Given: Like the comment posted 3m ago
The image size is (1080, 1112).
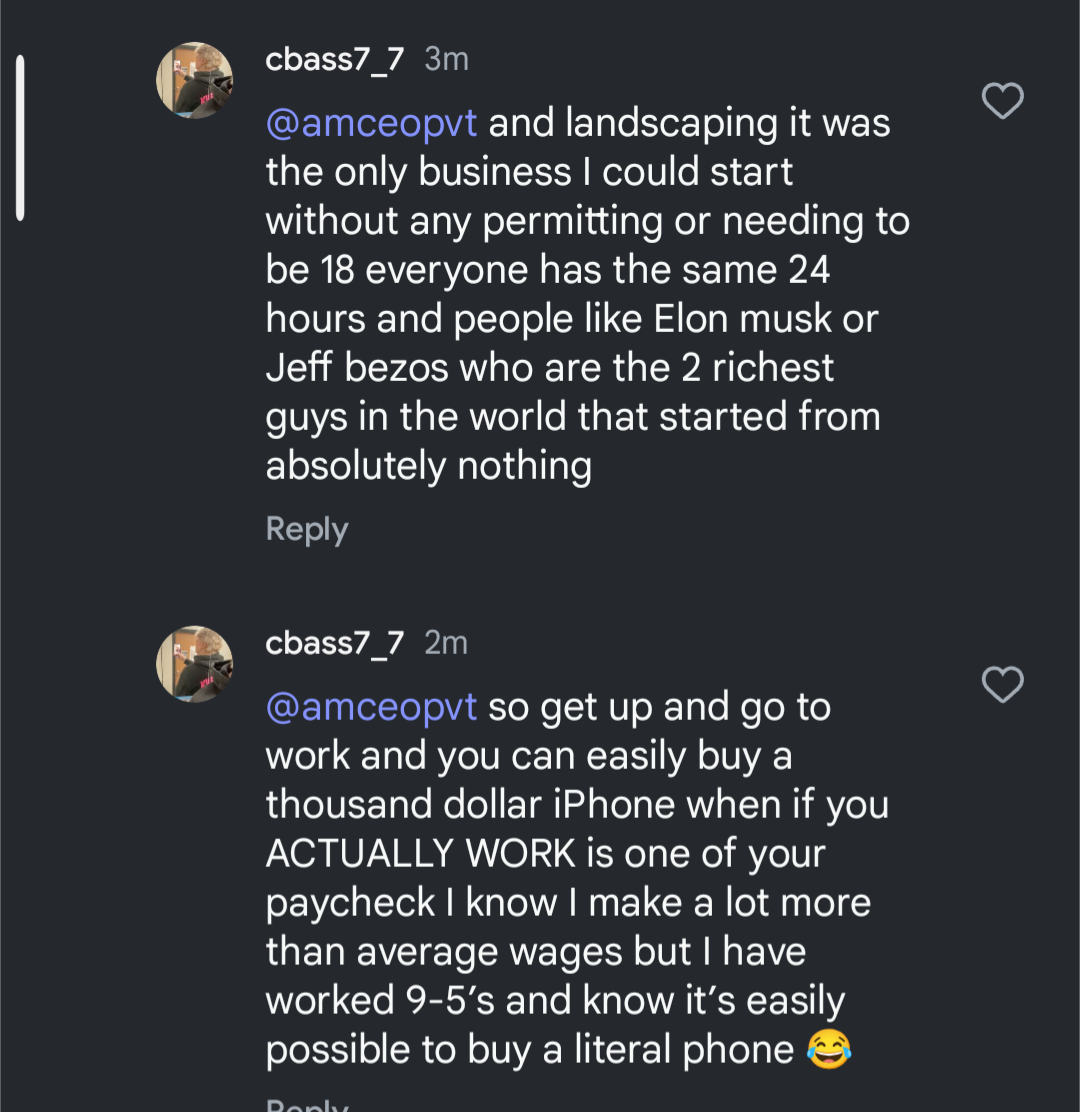Looking at the screenshot, I should pos(1002,101).
